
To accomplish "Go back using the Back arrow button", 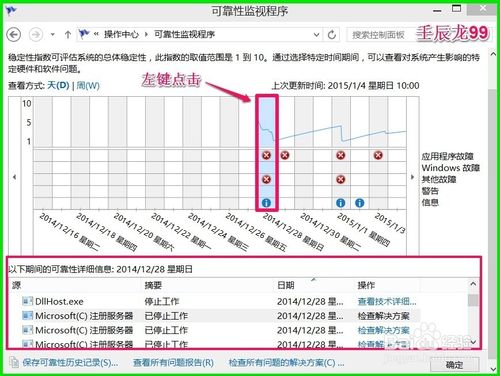I will pos(14,34).
